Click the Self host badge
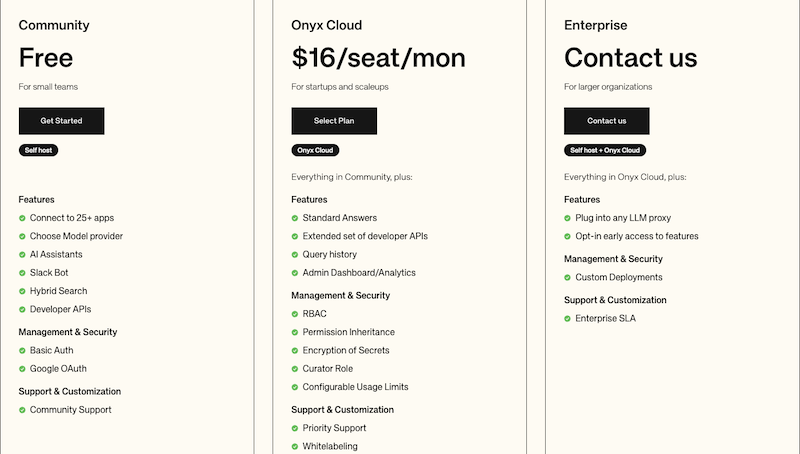The width and height of the screenshot is (800, 454). (x=38, y=150)
